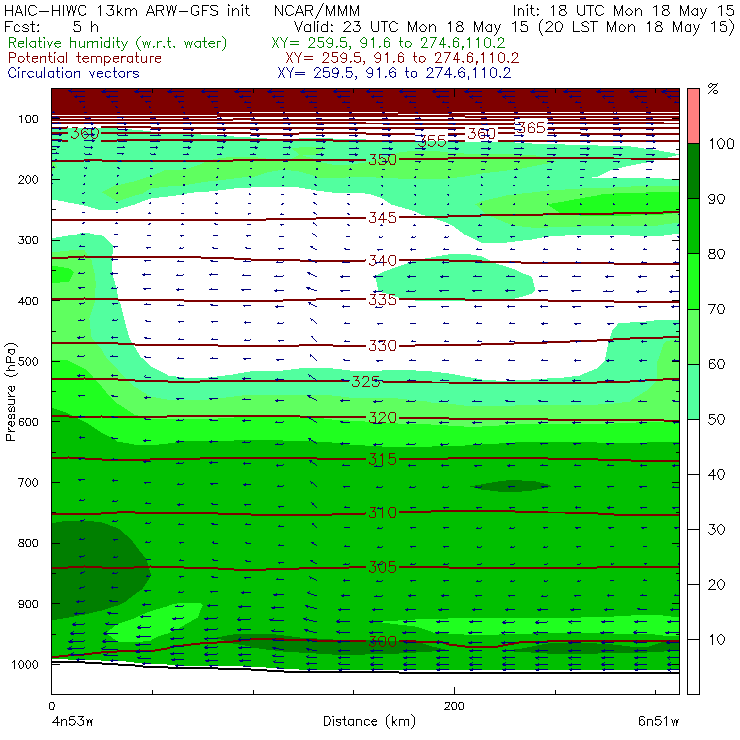
Task: Click the 320 potential temperature contour label
Action: [382, 418]
